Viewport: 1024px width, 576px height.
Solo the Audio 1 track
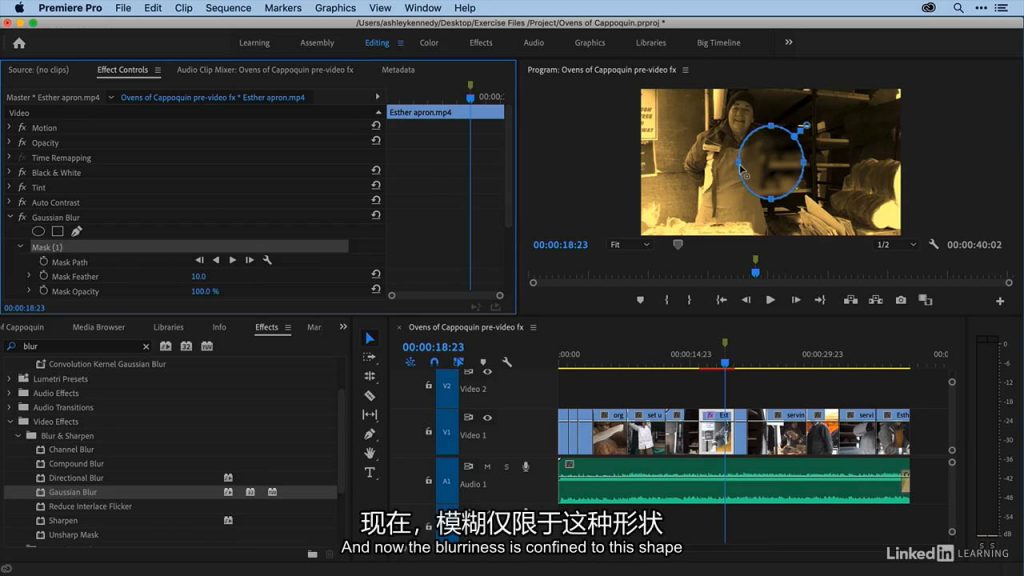[506, 467]
